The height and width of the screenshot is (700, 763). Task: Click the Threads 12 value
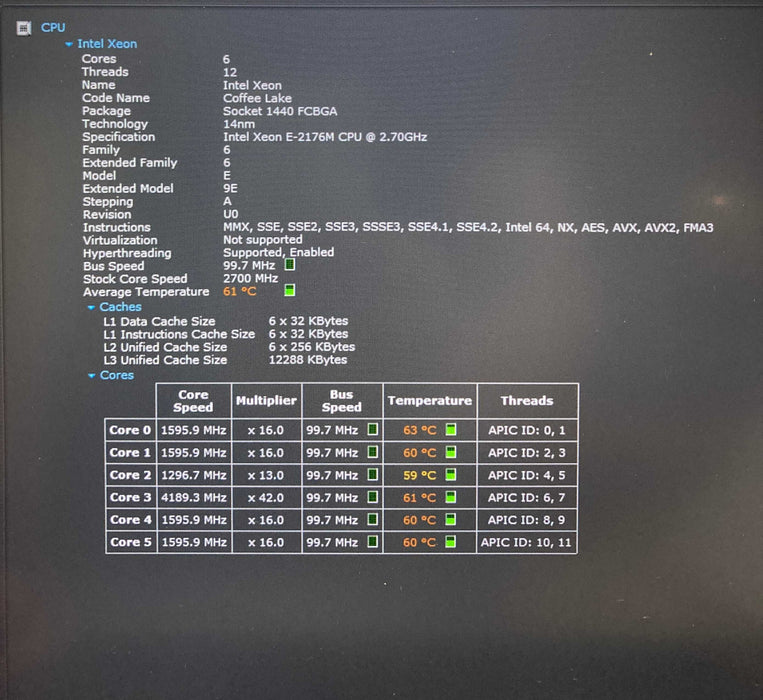click(x=230, y=72)
